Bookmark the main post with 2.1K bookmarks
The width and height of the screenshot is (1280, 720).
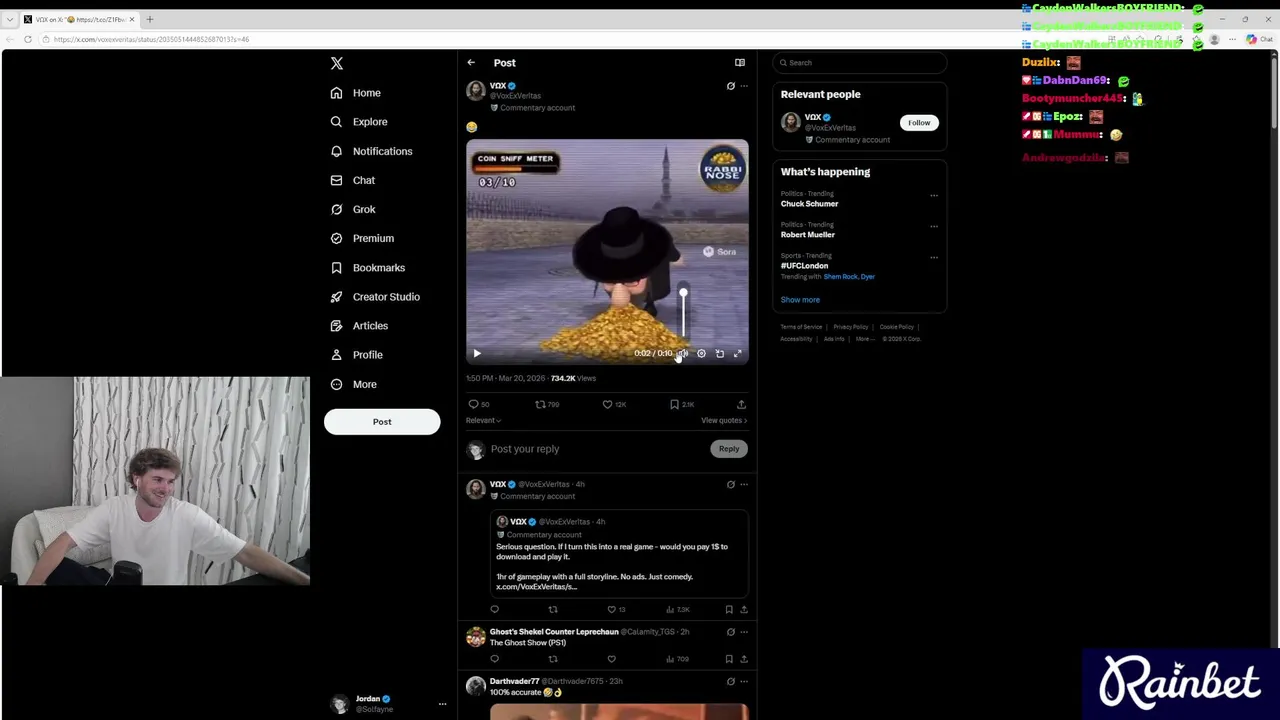[x=681, y=405]
